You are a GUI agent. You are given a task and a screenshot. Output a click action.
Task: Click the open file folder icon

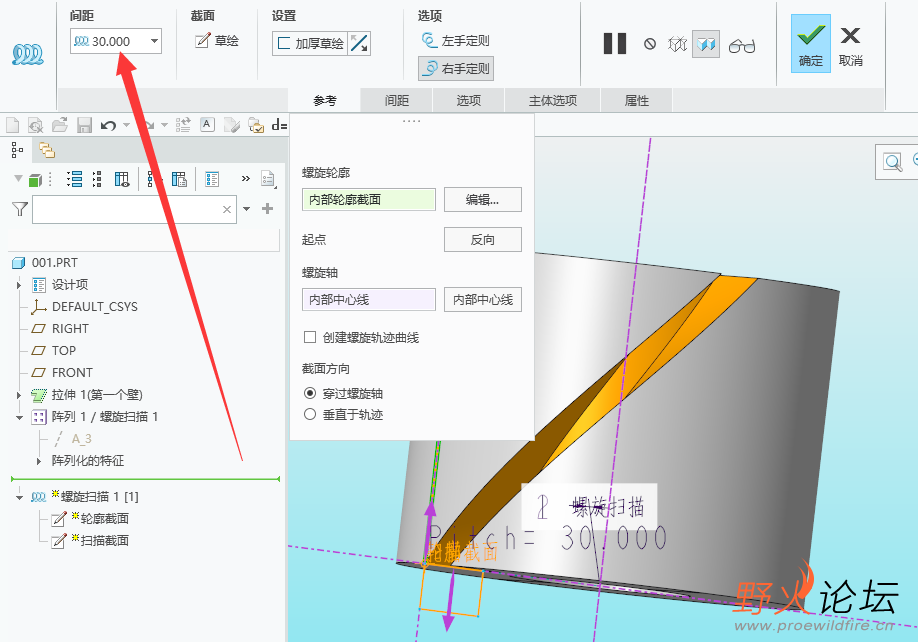click(59, 125)
